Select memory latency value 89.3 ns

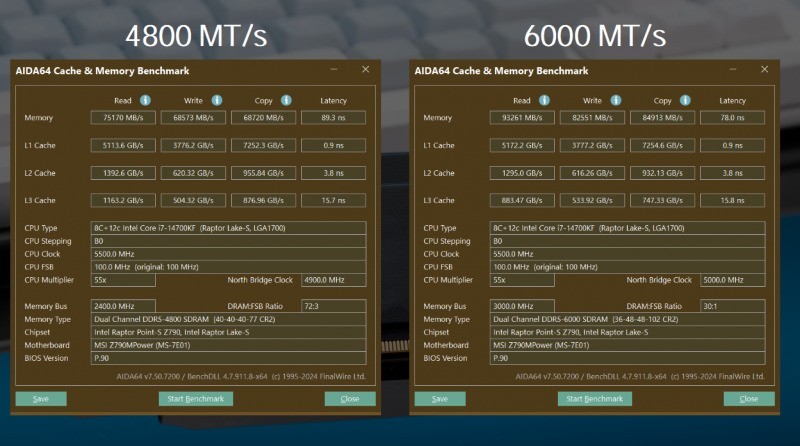pyautogui.click(x=333, y=117)
